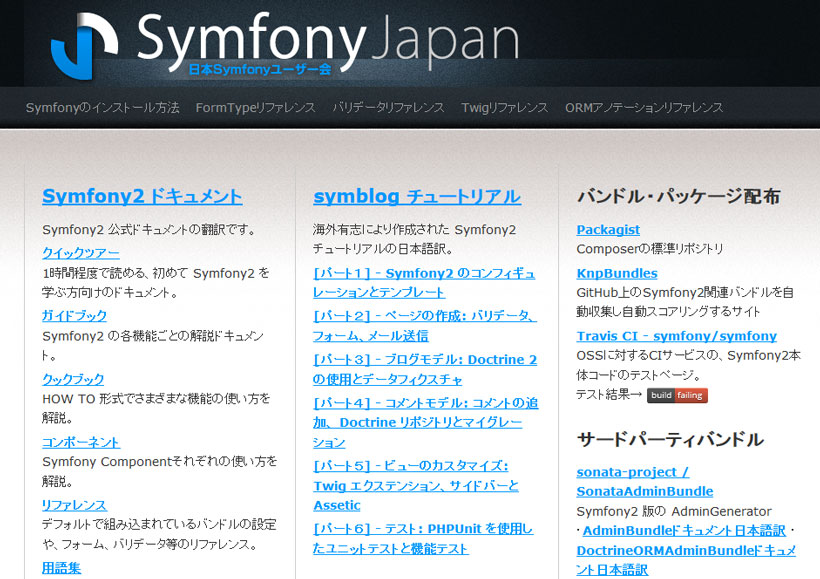Click text Composerの標準リポジトリ

(650, 249)
